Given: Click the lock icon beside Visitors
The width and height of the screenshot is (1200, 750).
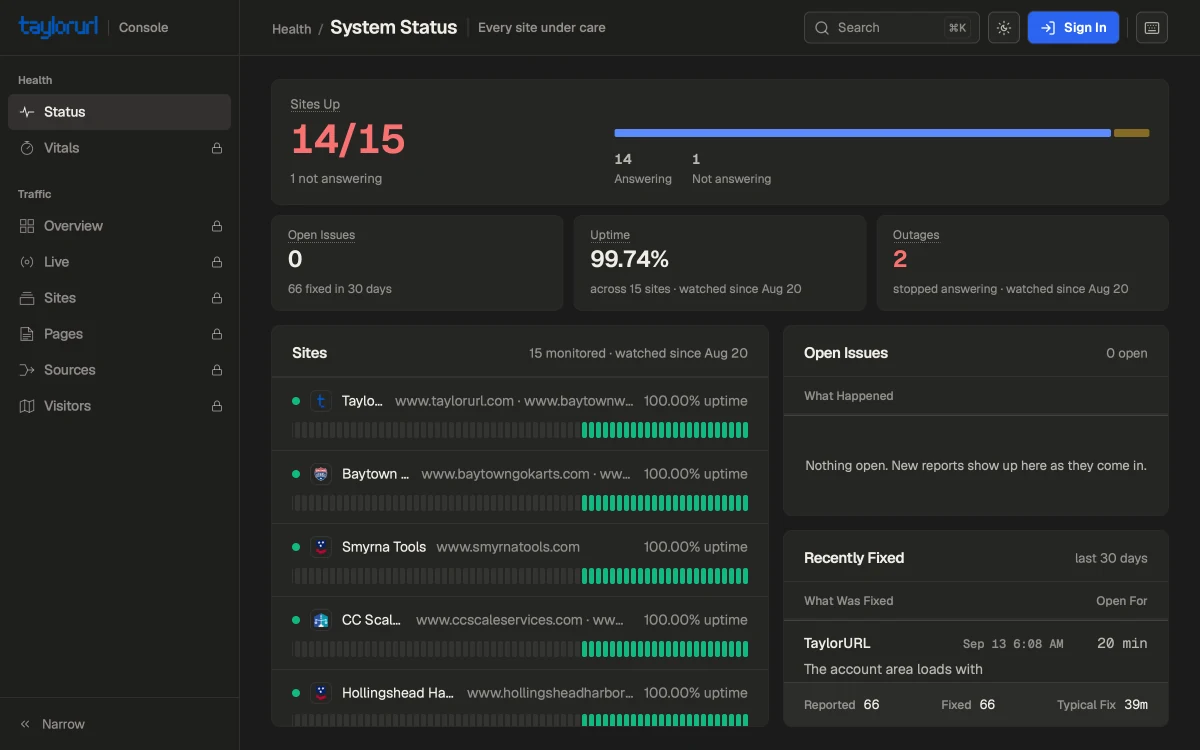Looking at the screenshot, I should [217, 406].
